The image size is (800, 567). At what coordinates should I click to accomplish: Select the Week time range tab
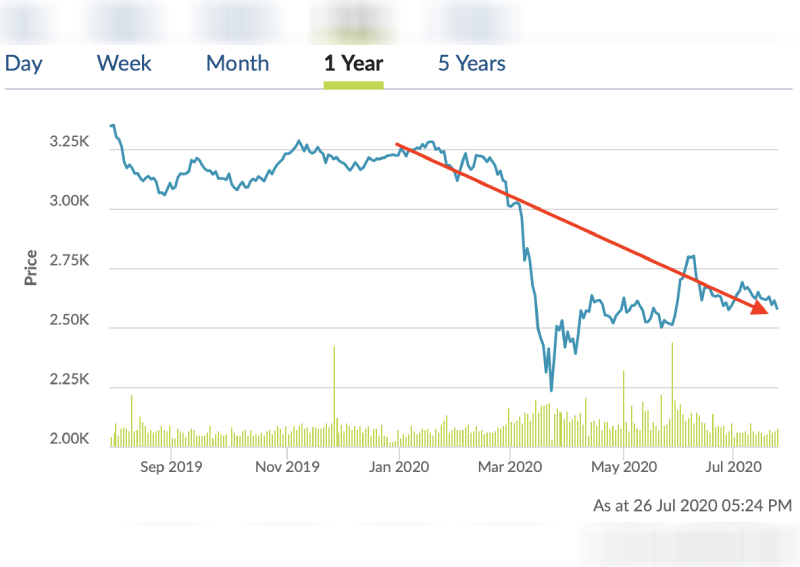pos(124,63)
